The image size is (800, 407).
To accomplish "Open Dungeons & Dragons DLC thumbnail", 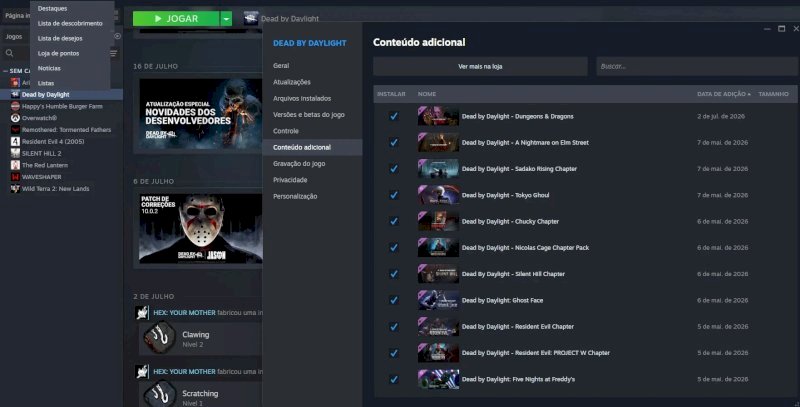I will pyautogui.click(x=438, y=116).
